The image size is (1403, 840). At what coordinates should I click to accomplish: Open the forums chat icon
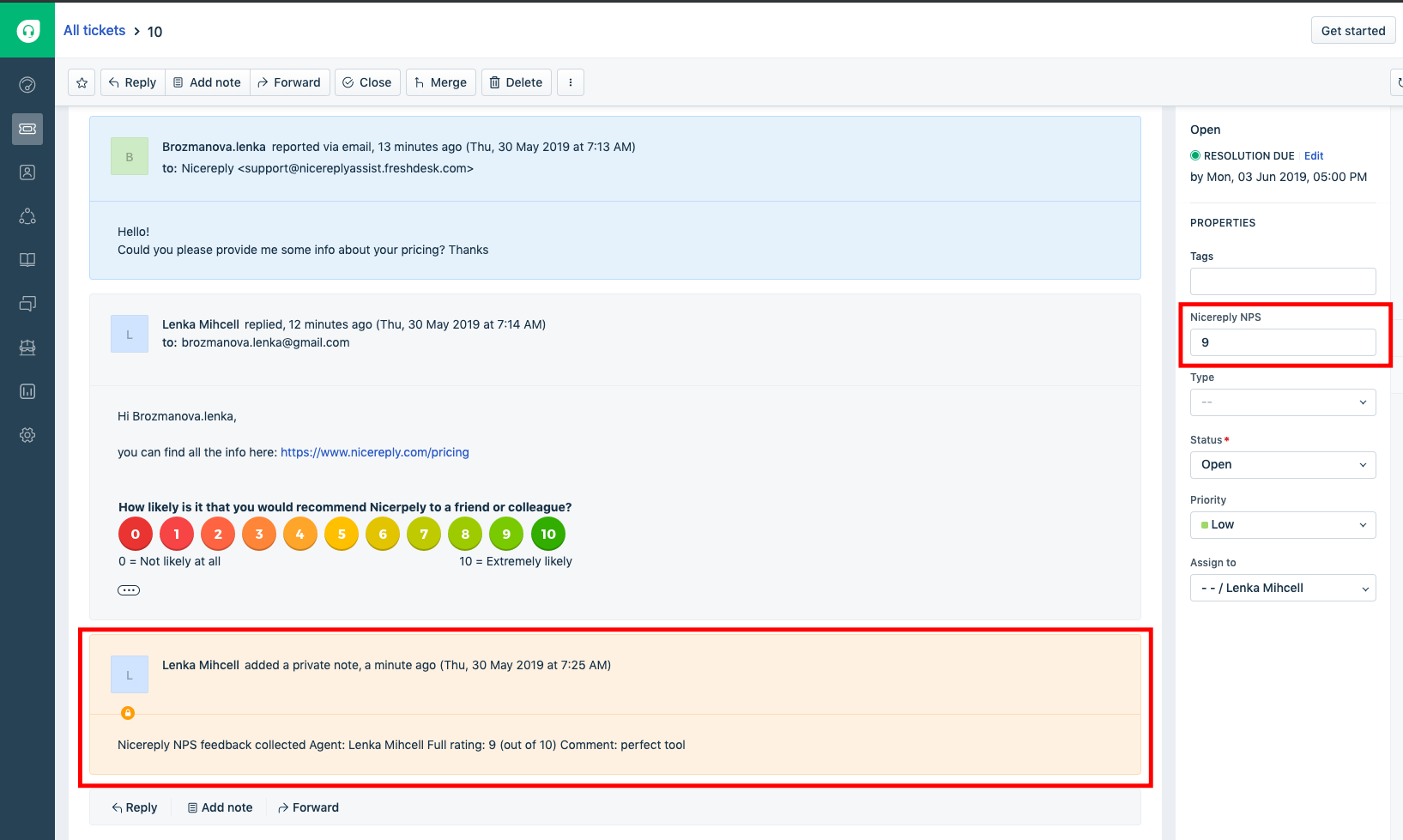[x=27, y=304]
